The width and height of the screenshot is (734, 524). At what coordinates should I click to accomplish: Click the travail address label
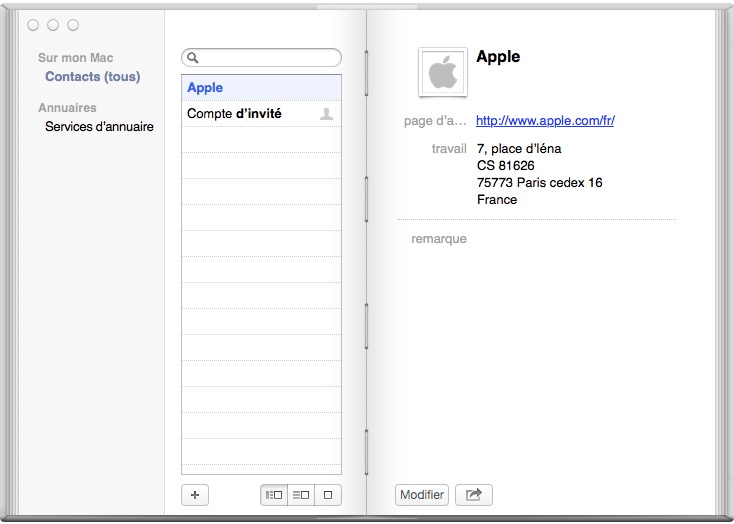(449, 149)
